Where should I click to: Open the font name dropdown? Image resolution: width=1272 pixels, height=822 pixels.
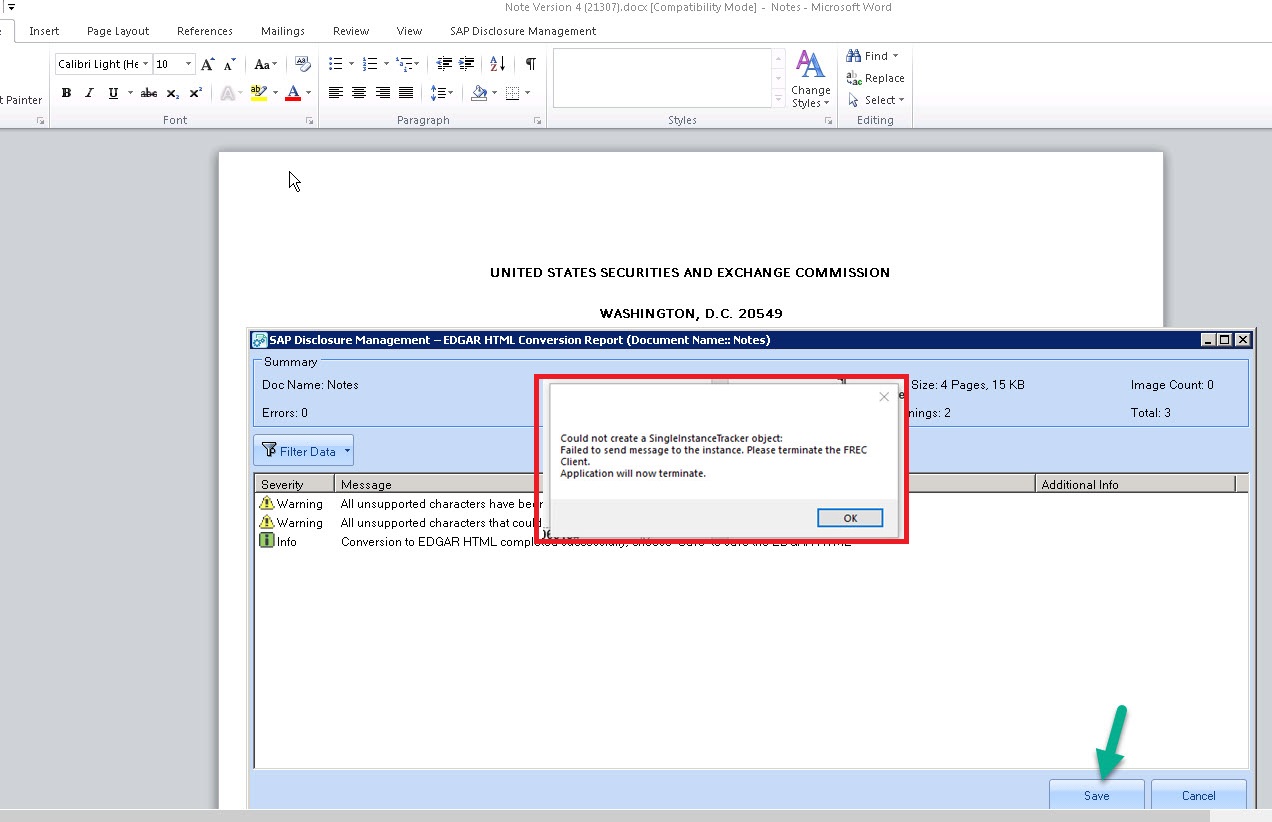[x=146, y=64]
